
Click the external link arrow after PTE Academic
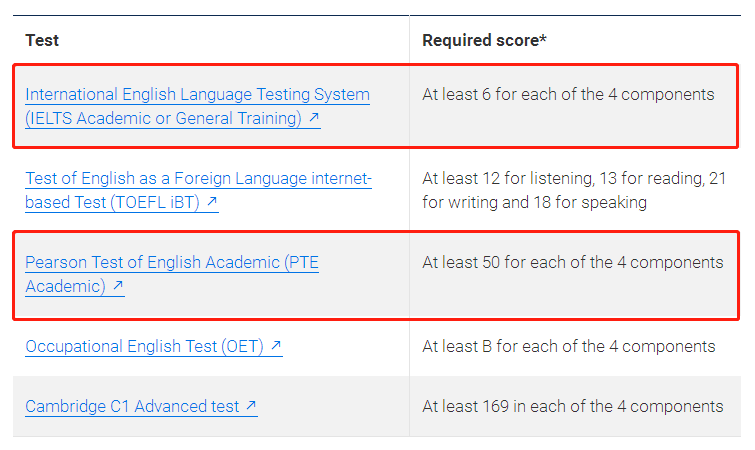(118, 286)
